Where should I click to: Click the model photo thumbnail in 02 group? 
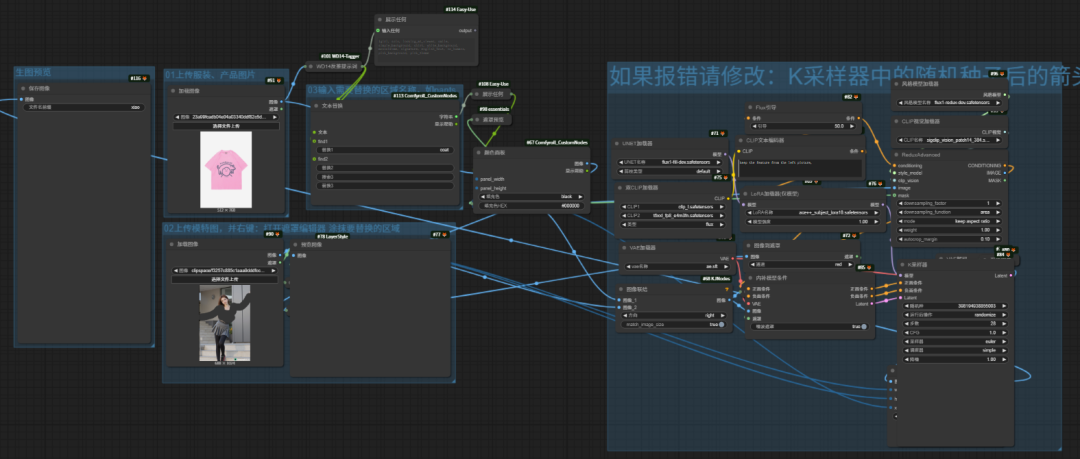(225, 323)
